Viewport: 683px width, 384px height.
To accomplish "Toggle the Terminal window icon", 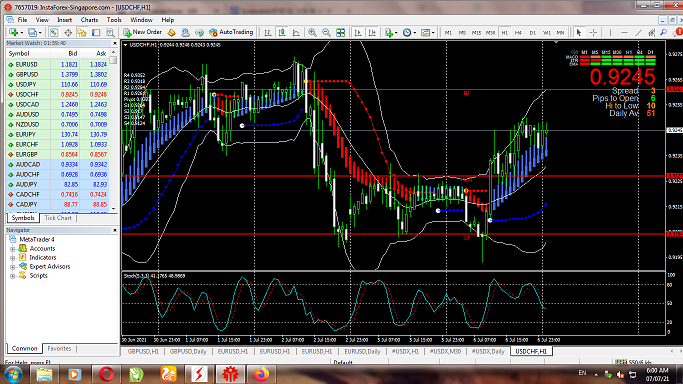I will (x=96, y=32).
